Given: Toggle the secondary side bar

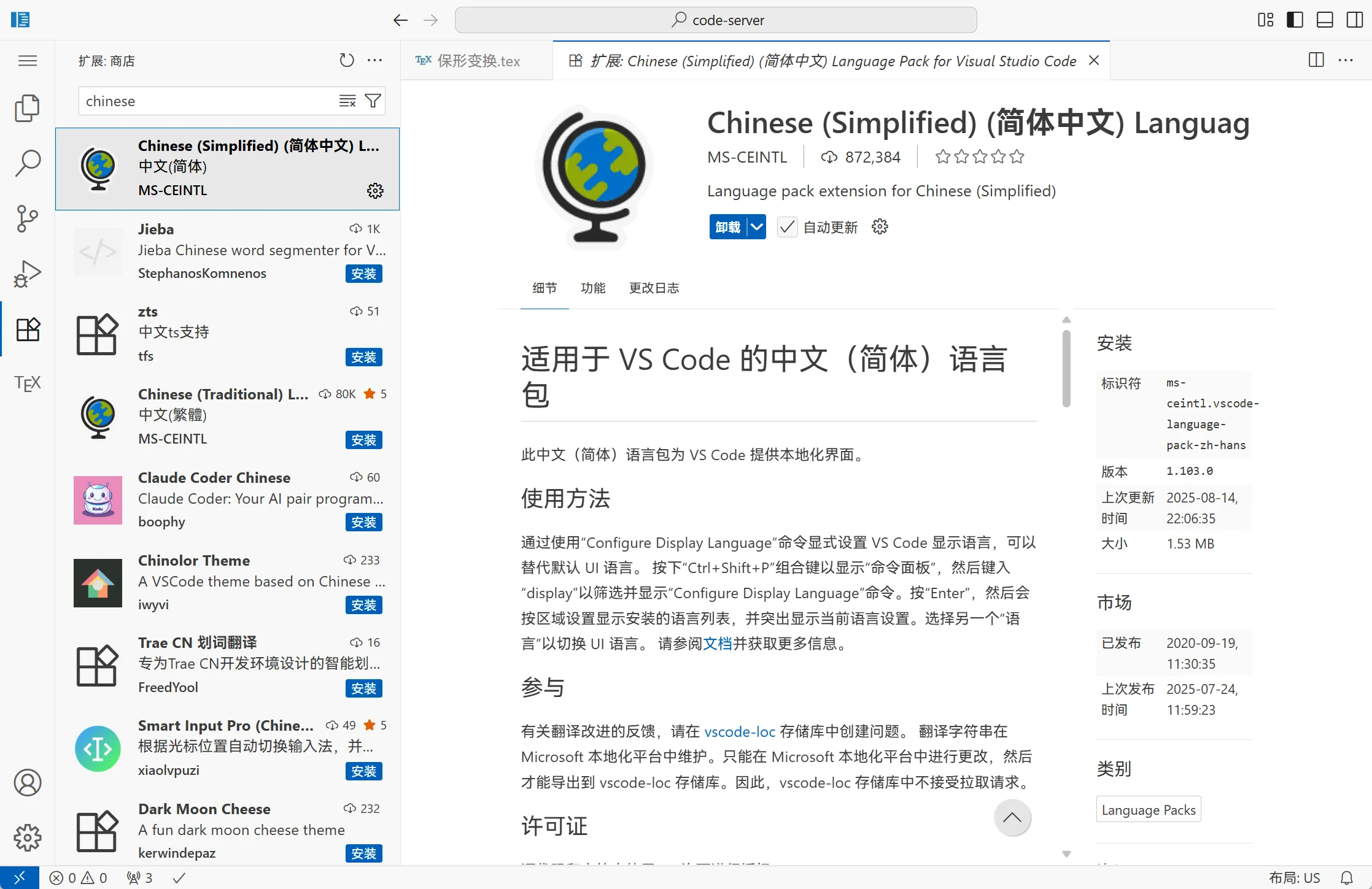Looking at the screenshot, I should pos(1354,20).
